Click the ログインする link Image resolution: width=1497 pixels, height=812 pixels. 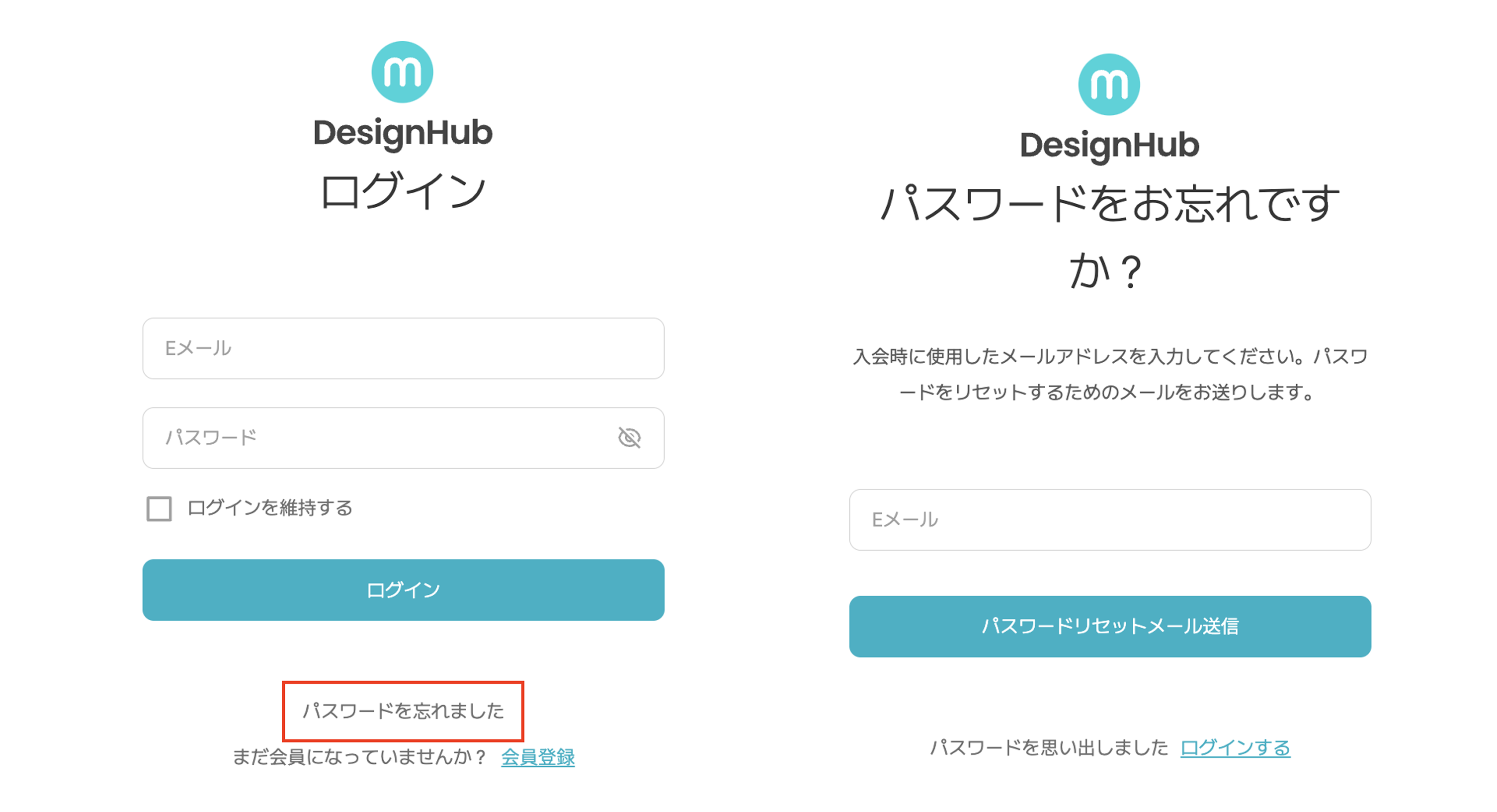tap(1235, 749)
